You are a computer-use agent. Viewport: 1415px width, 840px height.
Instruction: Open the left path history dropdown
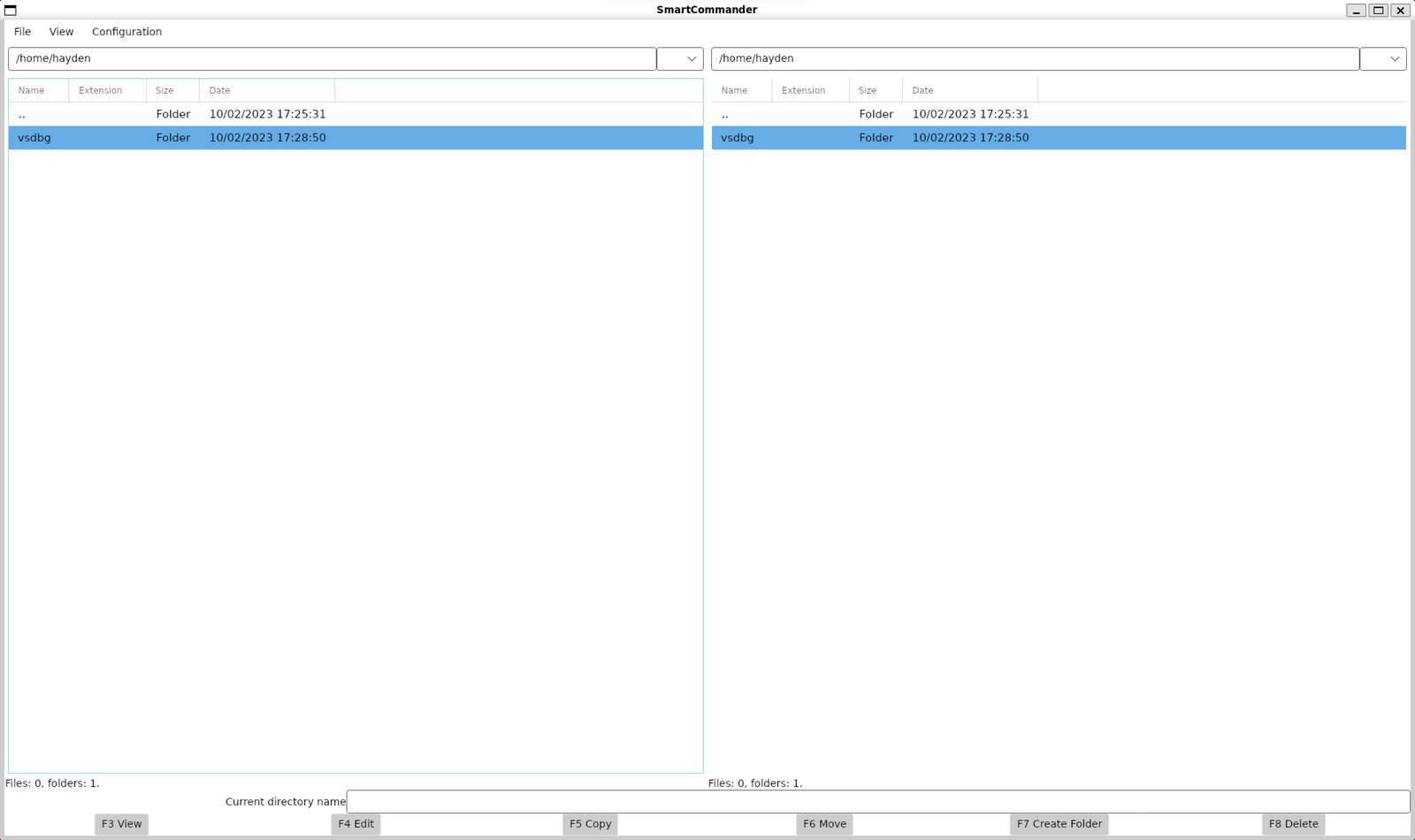click(679, 58)
